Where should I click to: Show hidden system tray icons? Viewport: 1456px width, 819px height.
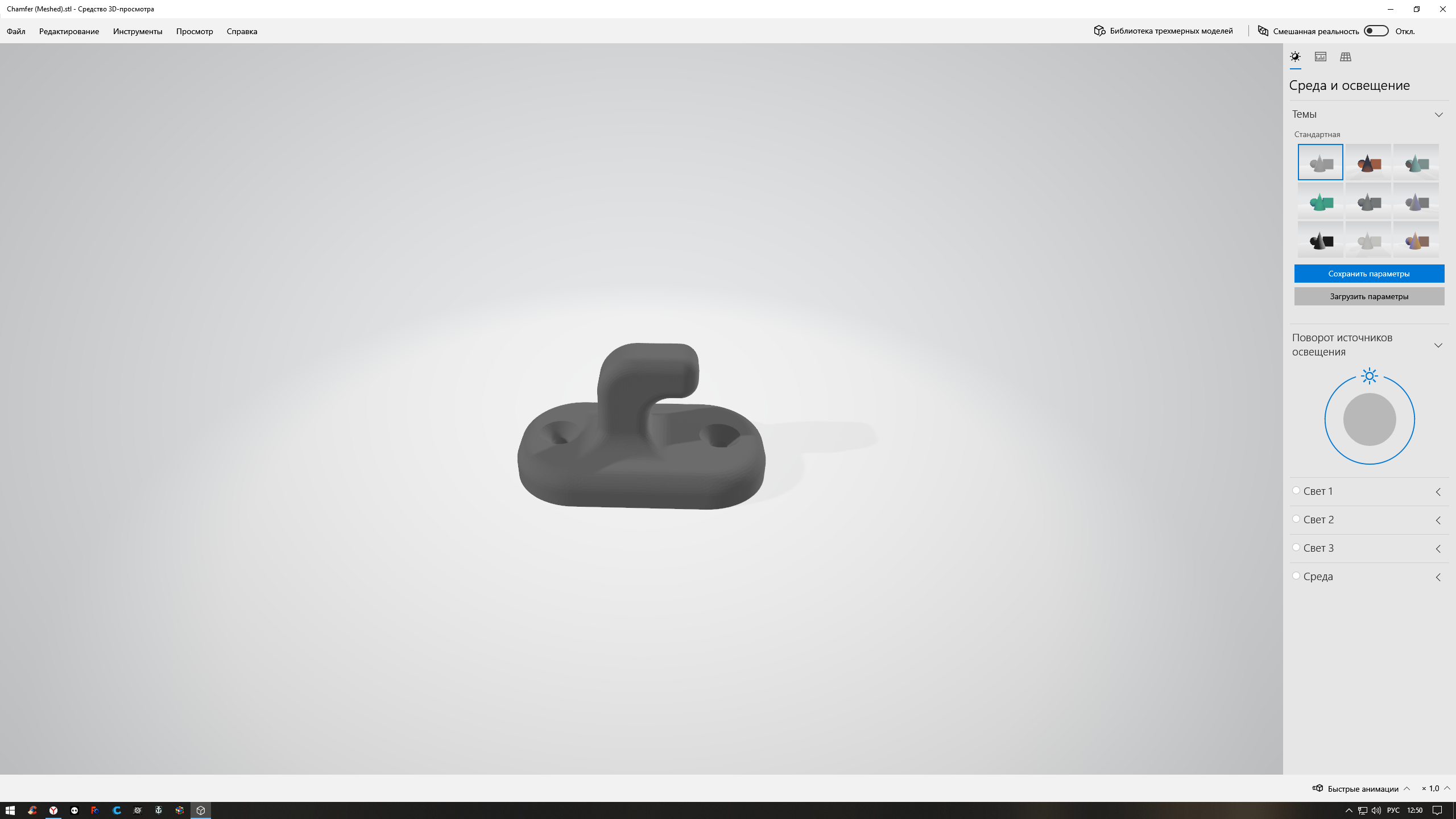click(x=1349, y=810)
